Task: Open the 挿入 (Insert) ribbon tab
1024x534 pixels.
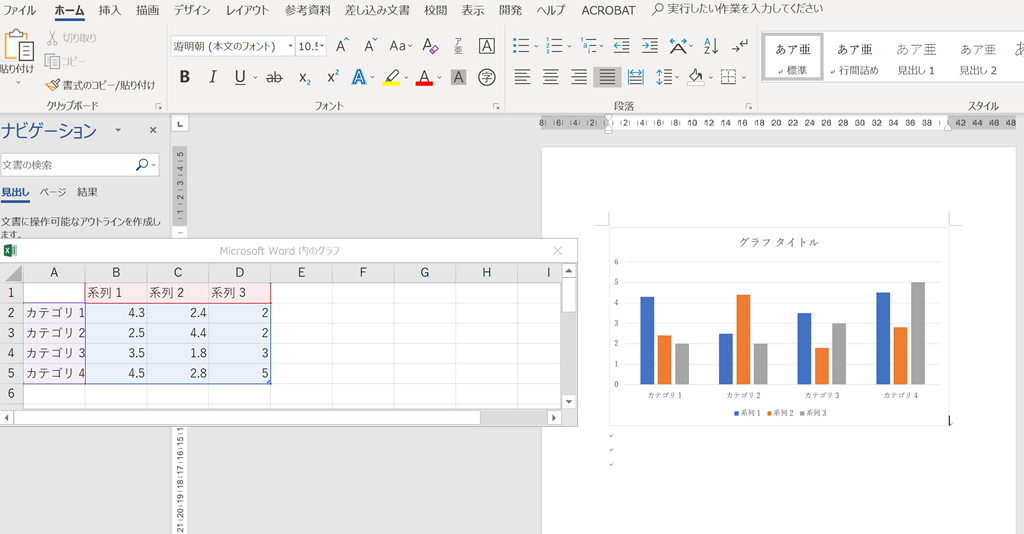Action: click(x=110, y=10)
